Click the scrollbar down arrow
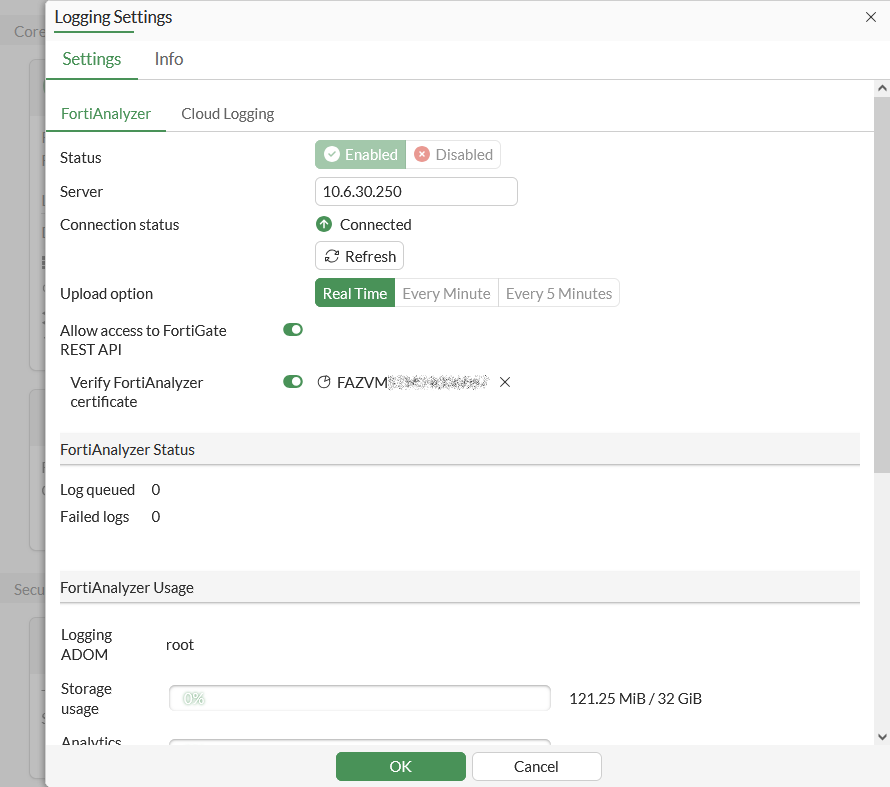This screenshot has height=787, width=890. pos(881,737)
